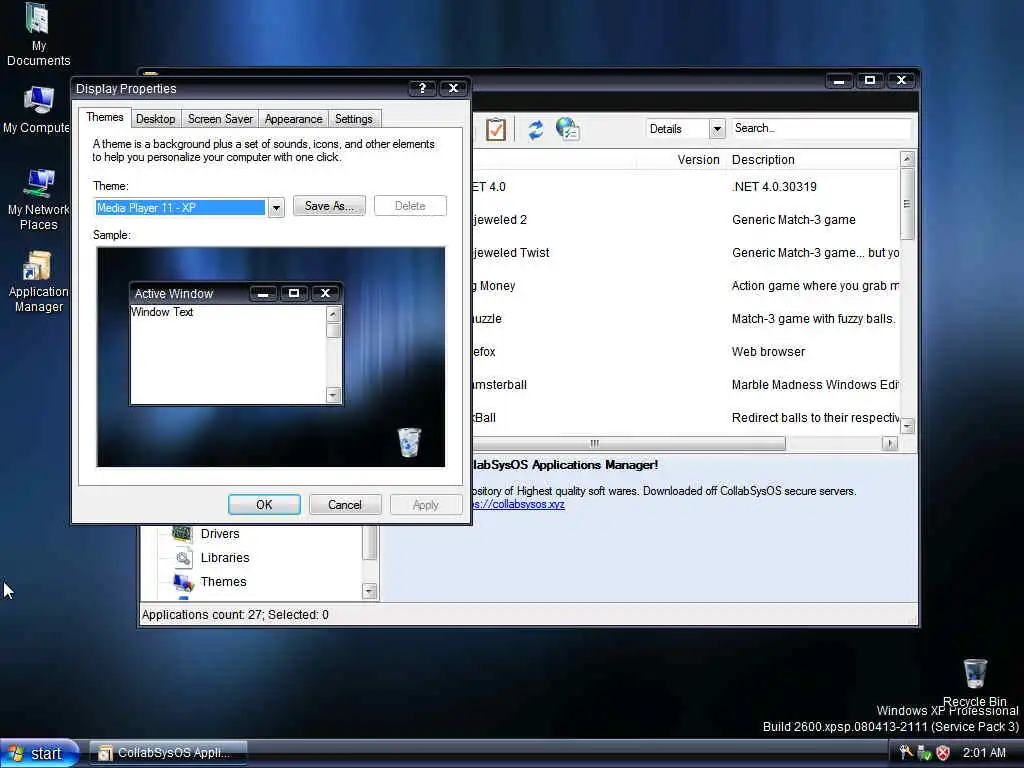Select 'Match-3 game with fuzzy balls' row
Image resolution: width=1024 pixels, height=768 pixels.
(x=685, y=319)
